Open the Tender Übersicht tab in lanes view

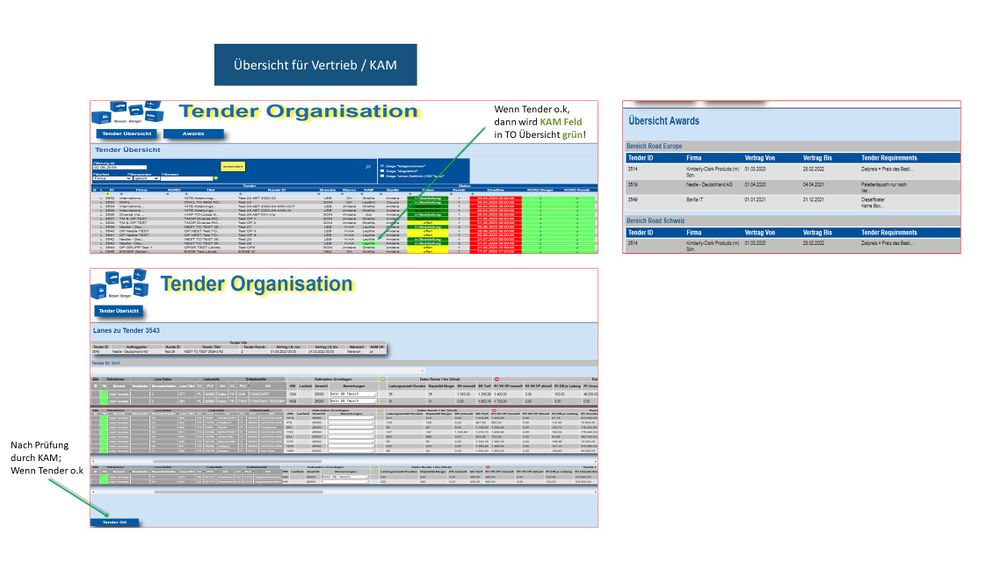pyautogui.click(x=119, y=311)
